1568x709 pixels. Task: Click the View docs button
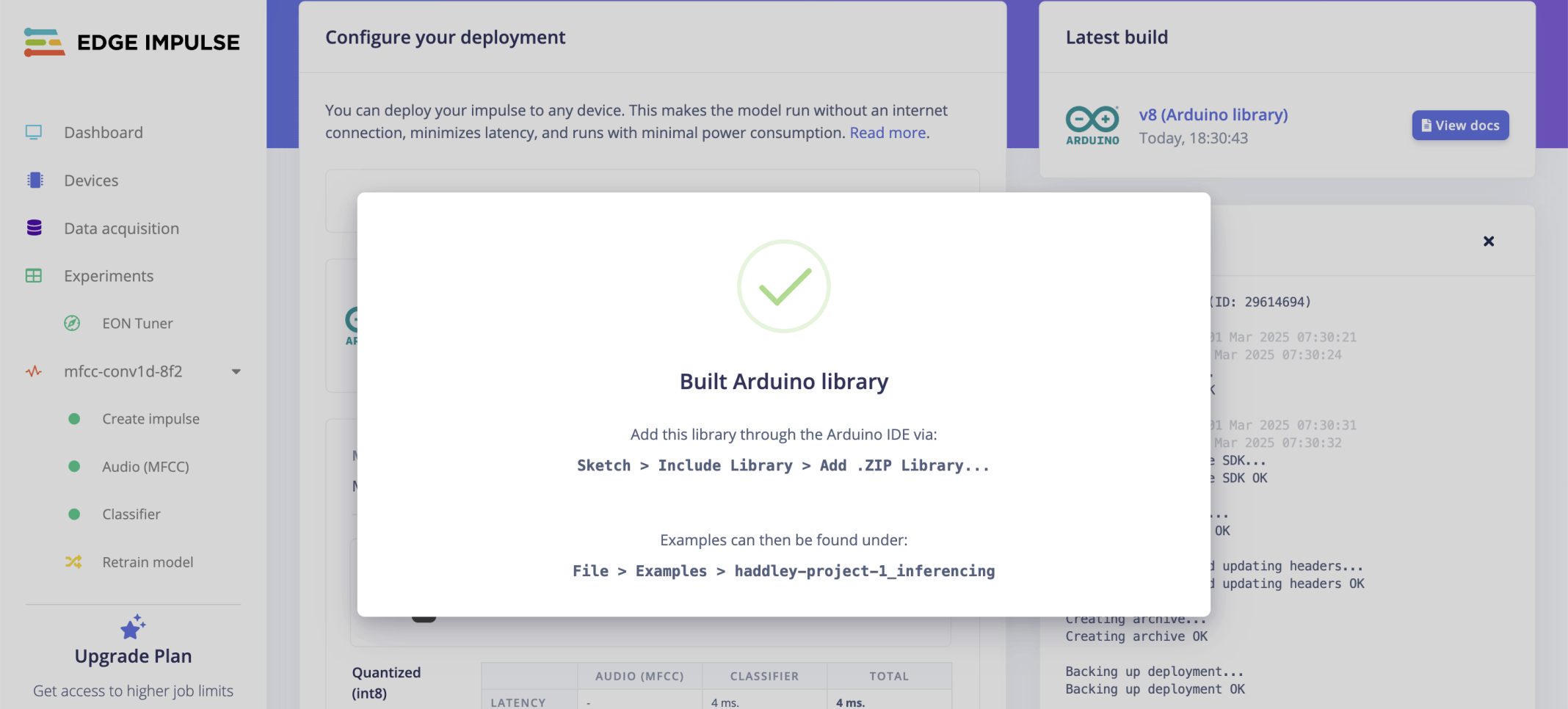pyautogui.click(x=1460, y=126)
